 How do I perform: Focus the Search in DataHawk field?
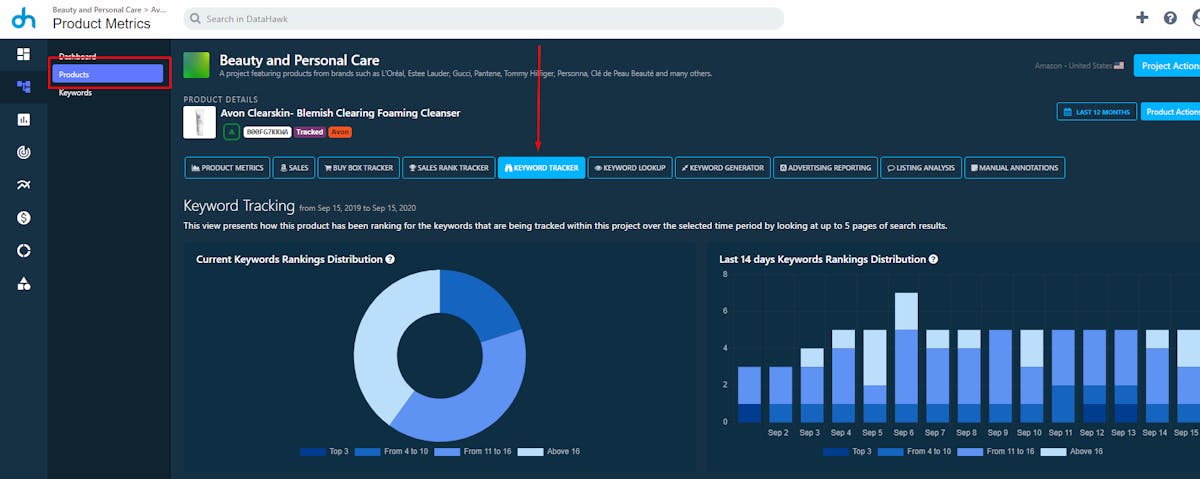(x=484, y=19)
